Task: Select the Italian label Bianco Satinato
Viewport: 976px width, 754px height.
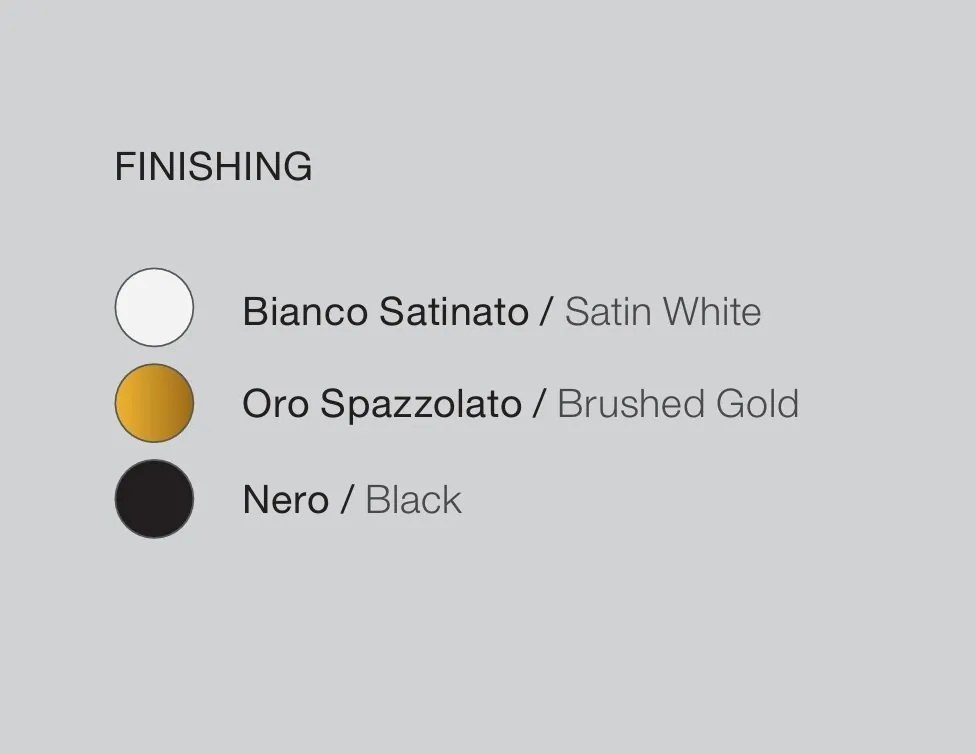Action: tap(385, 311)
